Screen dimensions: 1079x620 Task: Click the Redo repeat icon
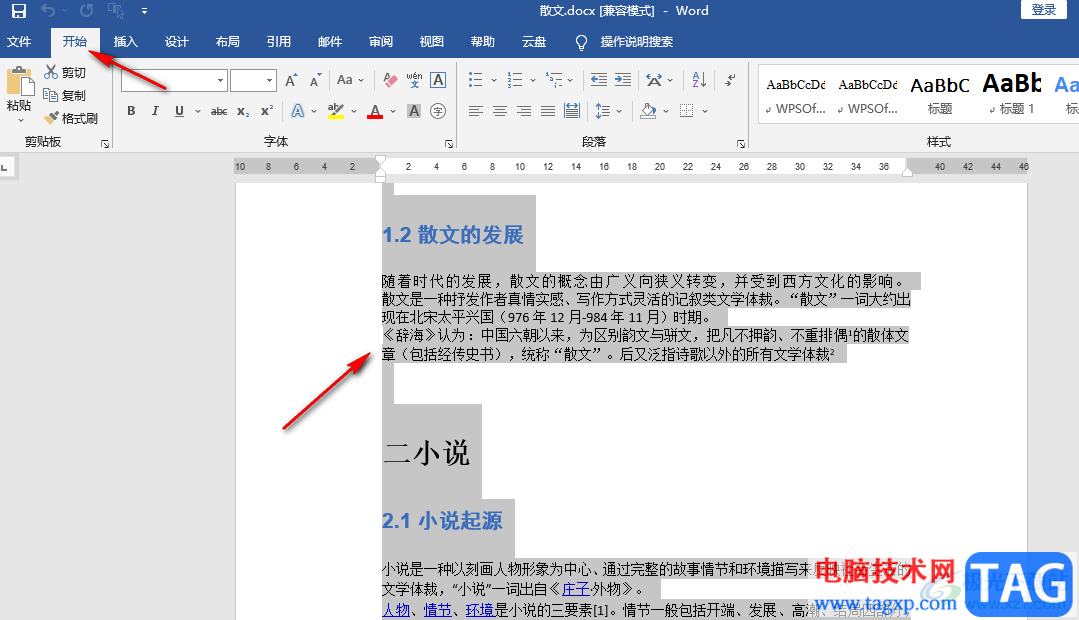(86, 10)
